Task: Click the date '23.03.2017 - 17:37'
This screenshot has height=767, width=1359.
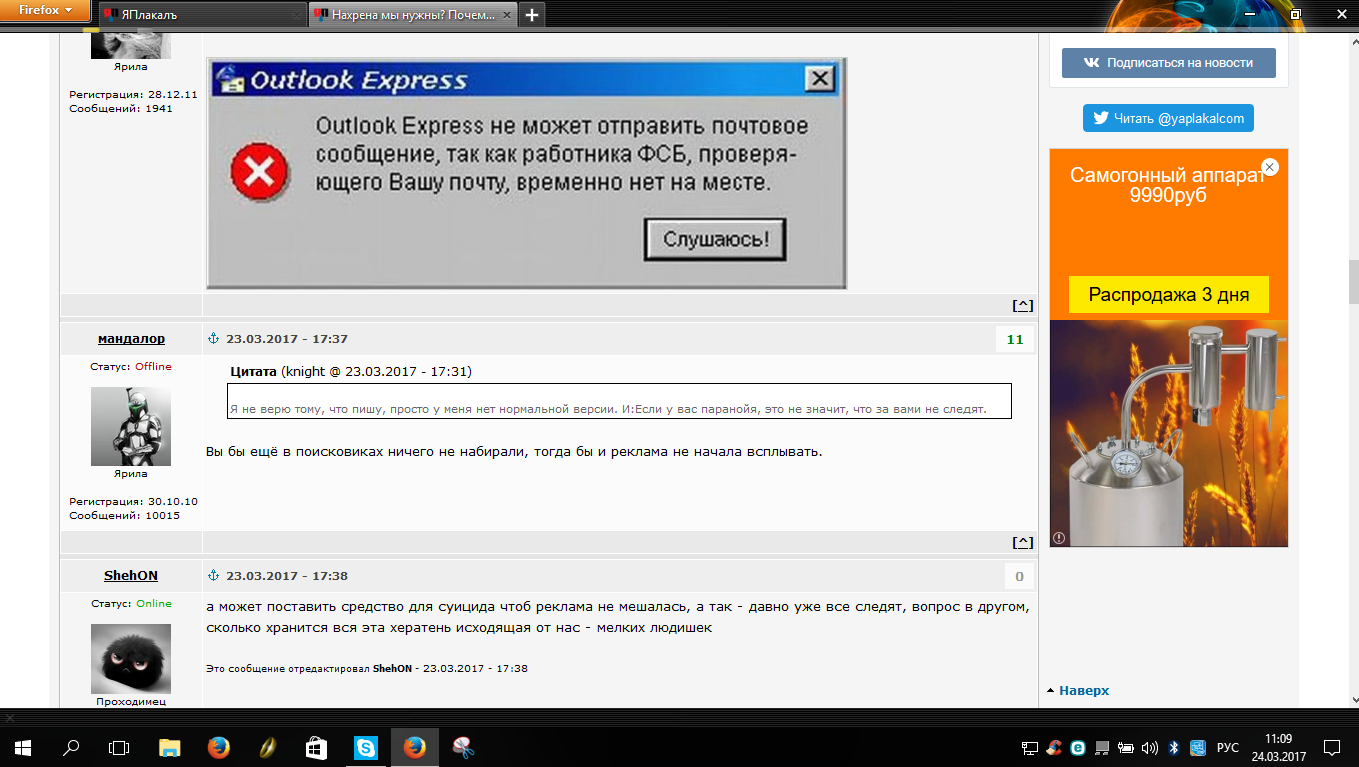Action: tap(287, 339)
